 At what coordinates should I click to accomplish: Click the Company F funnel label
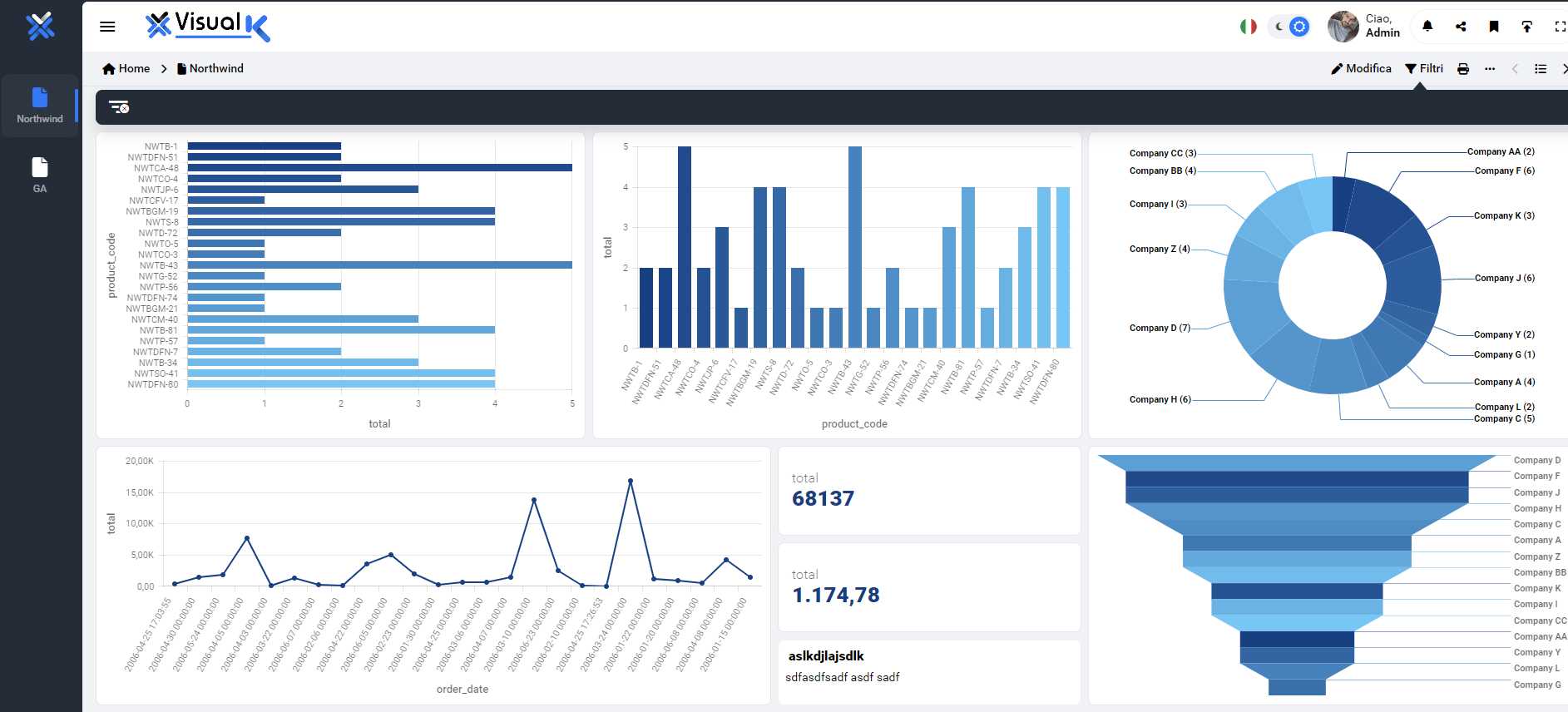(1536, 476)
